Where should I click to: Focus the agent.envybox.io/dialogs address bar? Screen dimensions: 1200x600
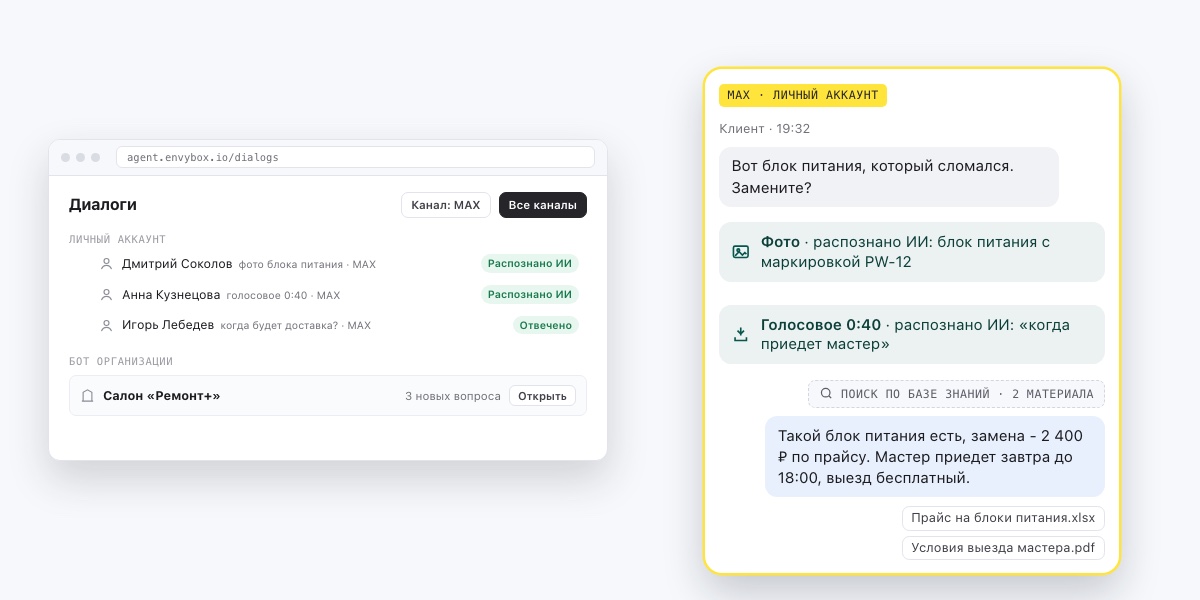tap(355, 157)
